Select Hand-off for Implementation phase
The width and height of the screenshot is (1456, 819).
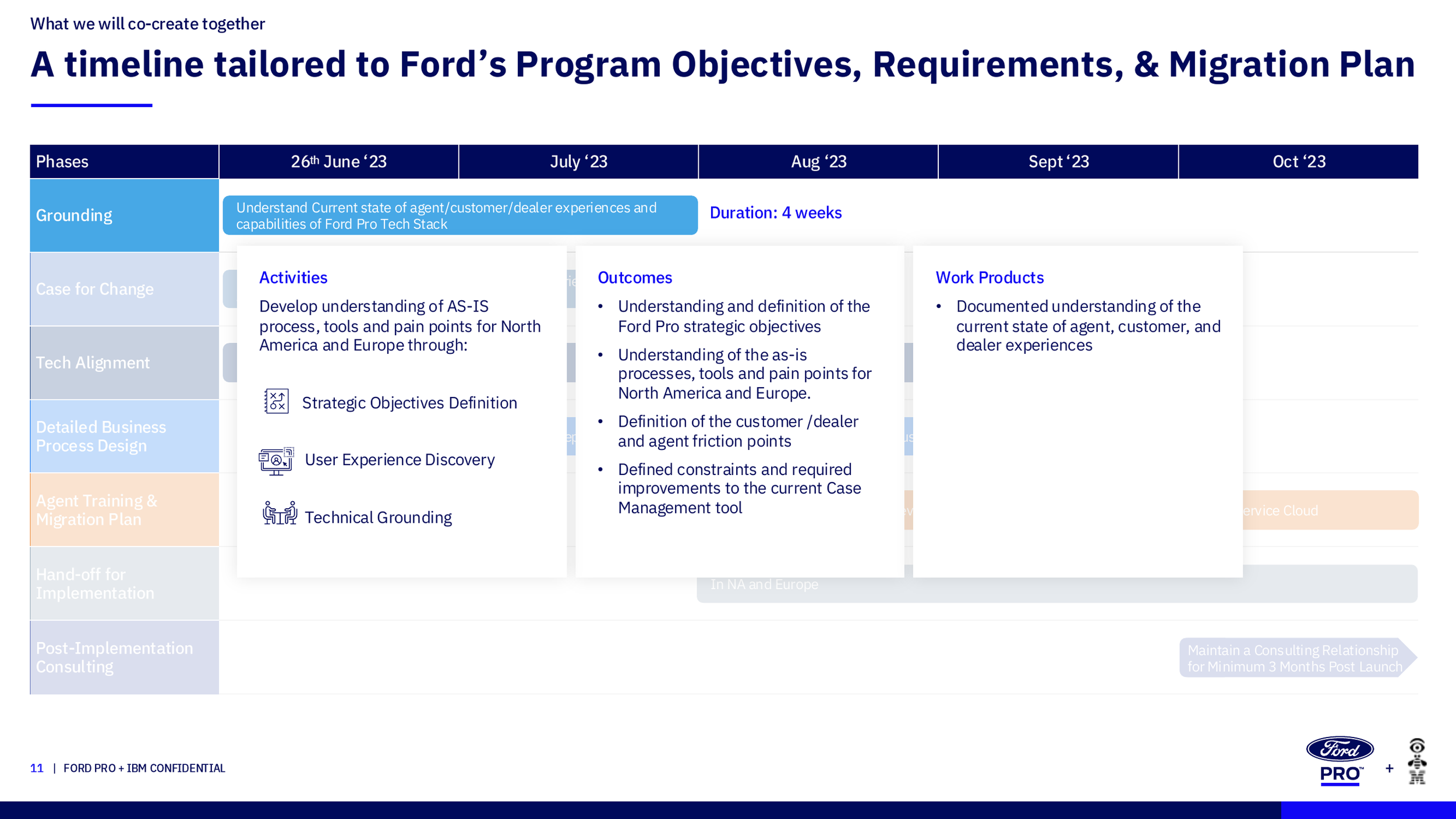pos(125,583)
